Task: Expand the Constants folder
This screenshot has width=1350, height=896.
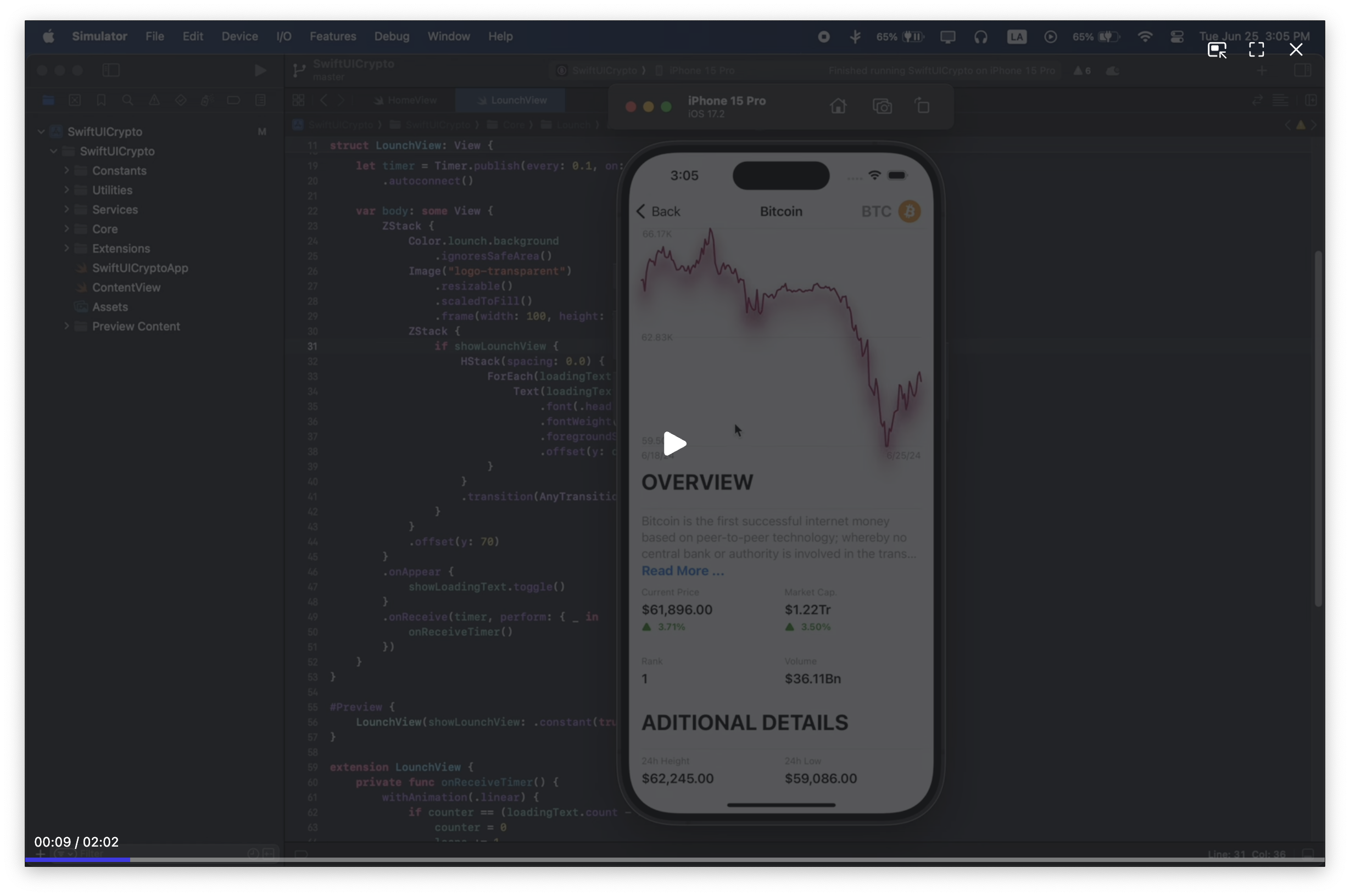Action: tap(67, 170)
